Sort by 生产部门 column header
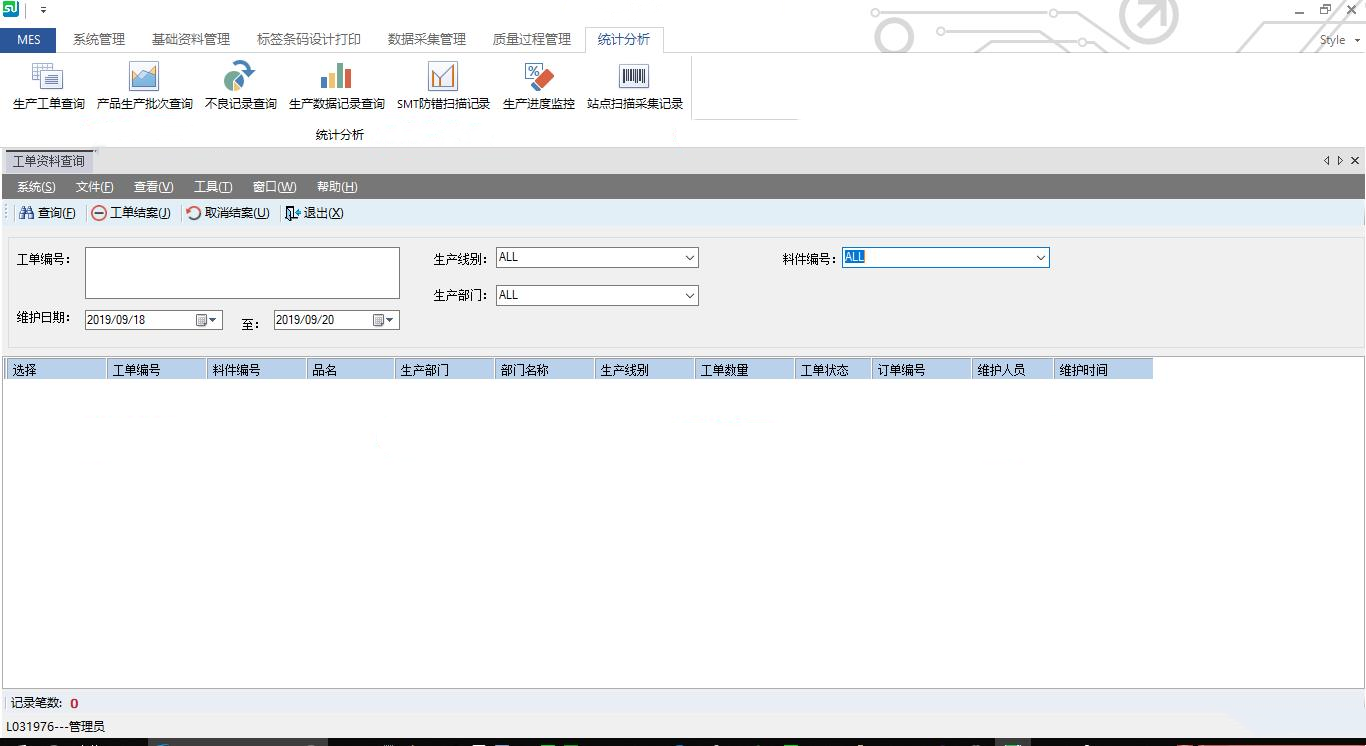The width and height of the screenshot is (1366, 746). (x=444, y=370)
